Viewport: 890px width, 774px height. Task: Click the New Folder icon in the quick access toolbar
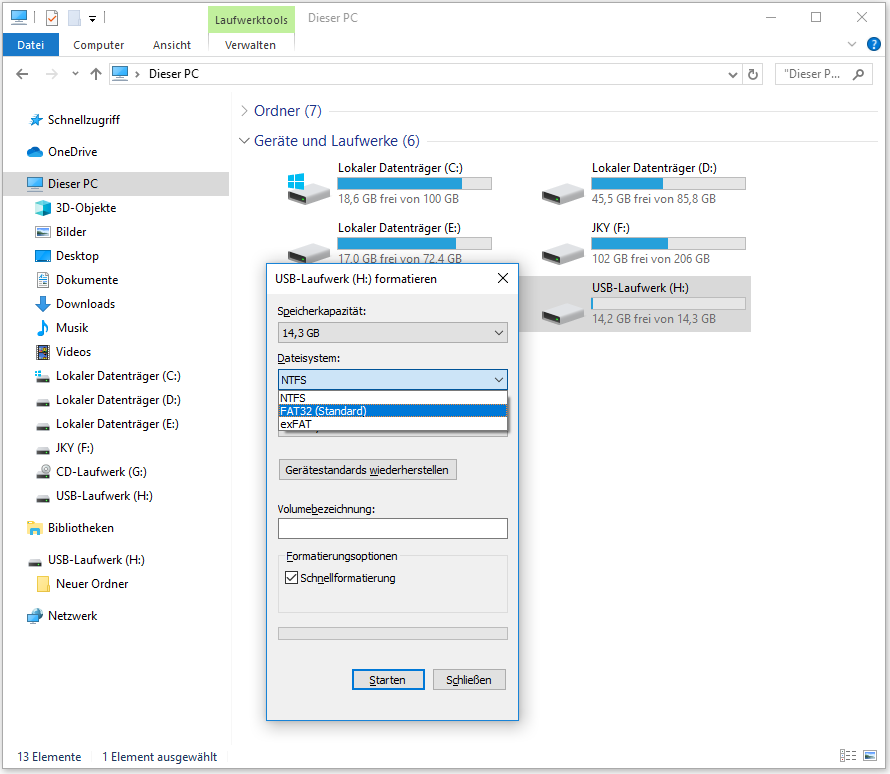[74, 18]
